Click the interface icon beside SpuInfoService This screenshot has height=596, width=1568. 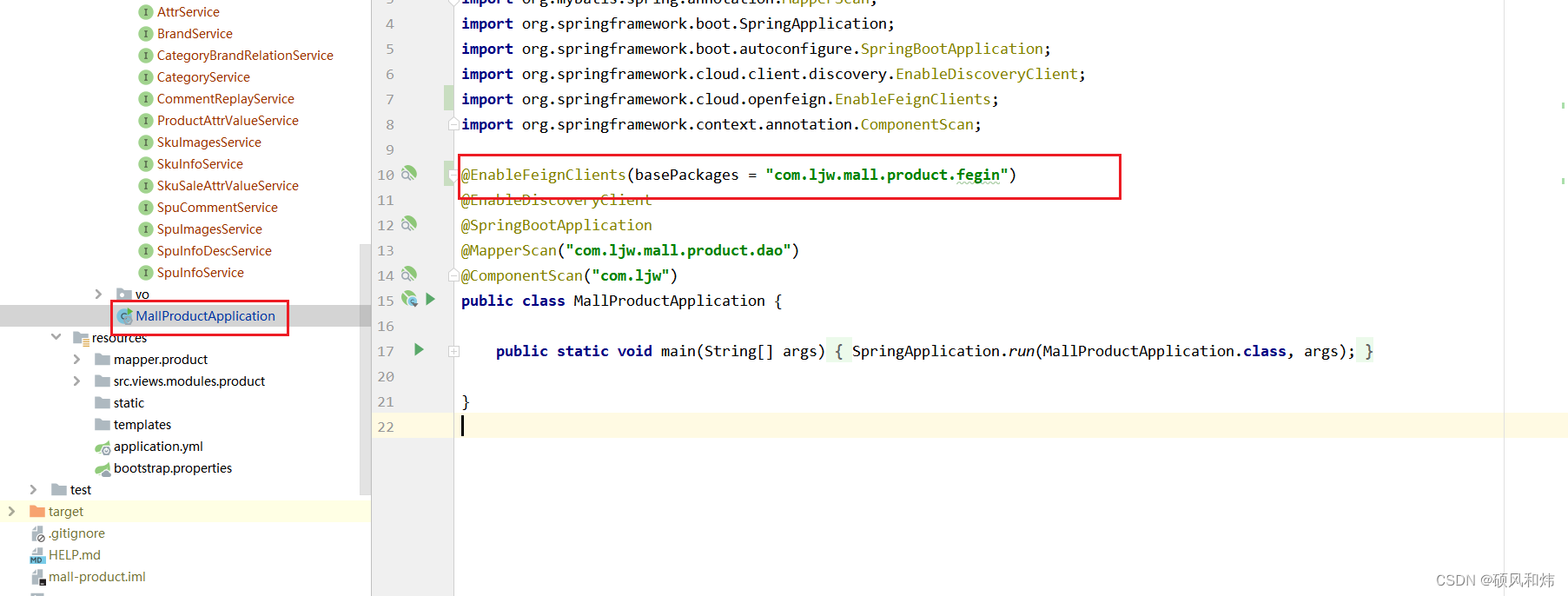point(146,273)
